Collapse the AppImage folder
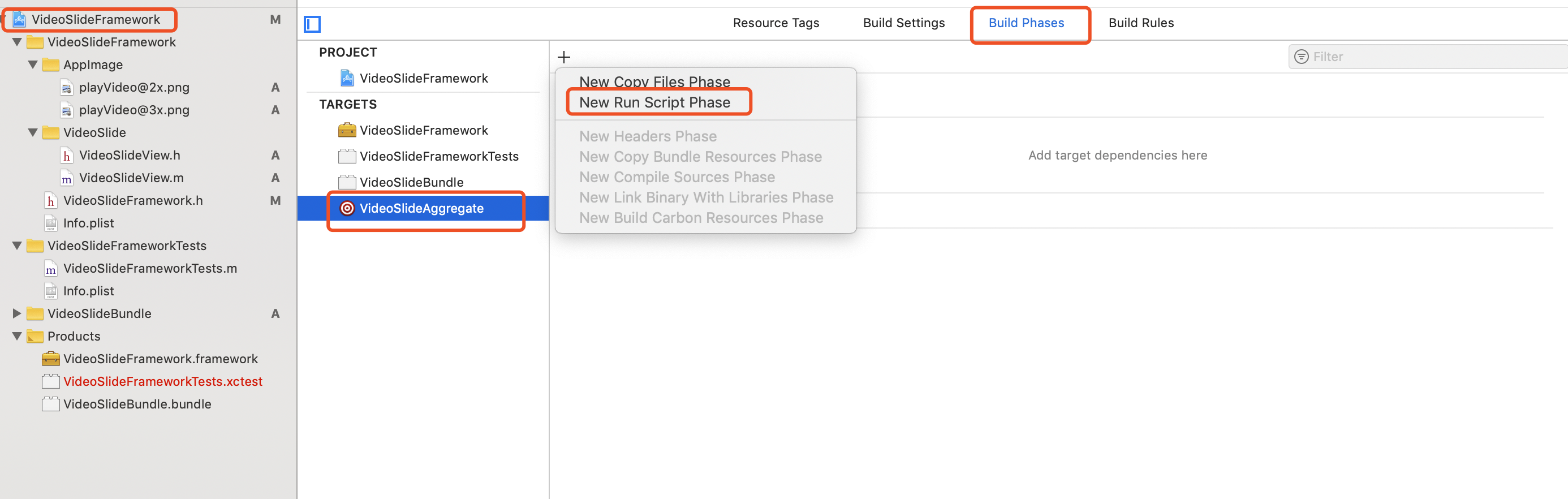This screenshot has height=499, width=1568. [x=33, y=64]
